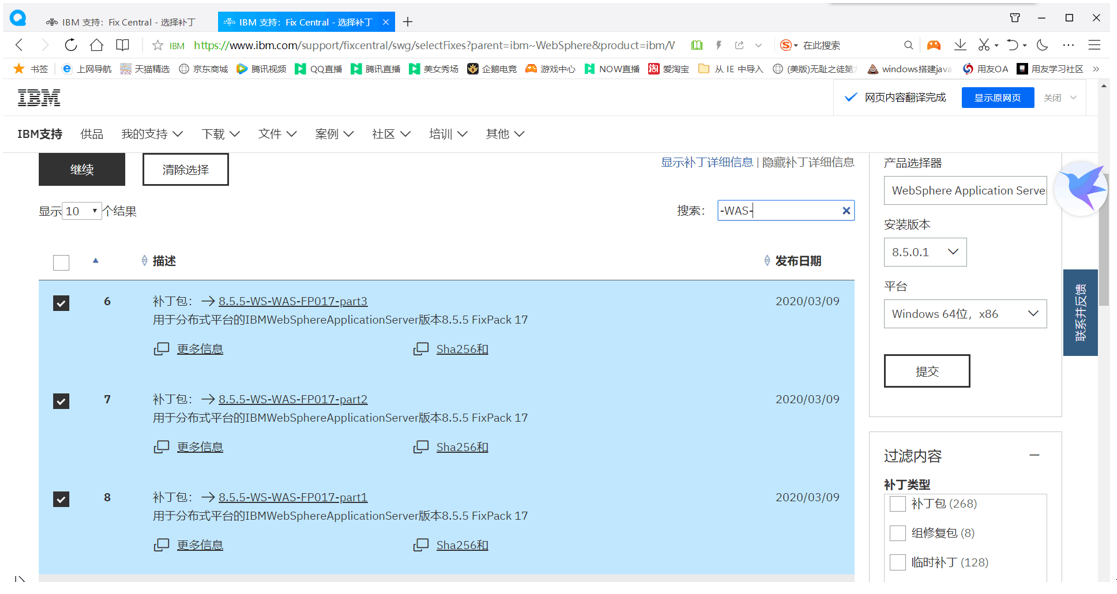The width and height of the screenshot is (1117, 594).
Task: Clear the -WAS- search box
Action: click(x=846, y=211)
